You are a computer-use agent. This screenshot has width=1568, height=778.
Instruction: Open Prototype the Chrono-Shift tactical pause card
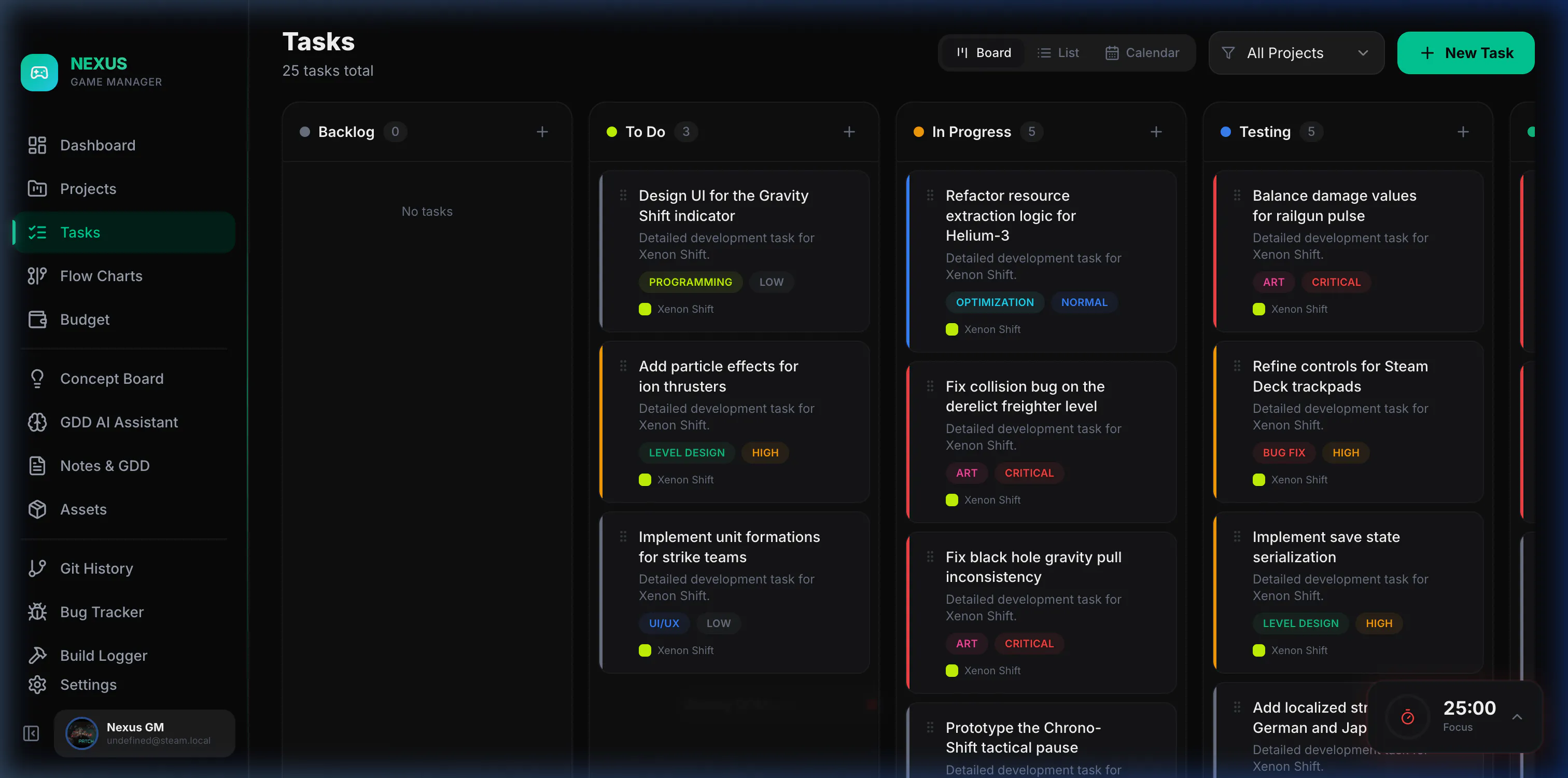pos(1042,740)
